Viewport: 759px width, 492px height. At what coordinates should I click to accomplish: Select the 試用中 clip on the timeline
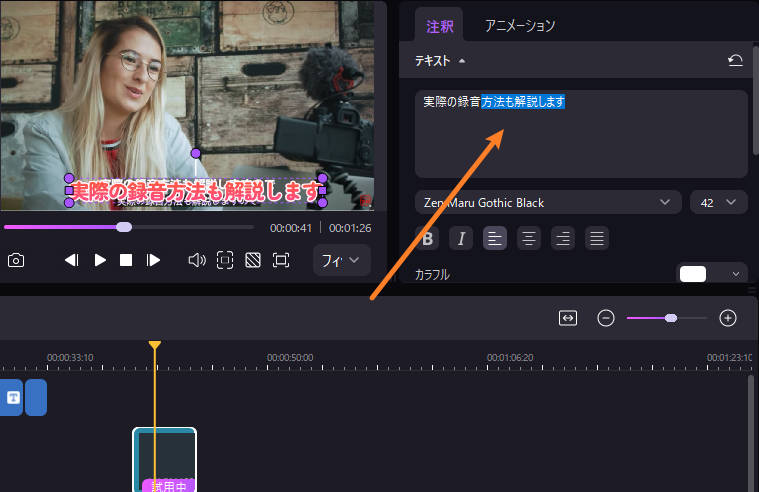click(x=165, y=460)
